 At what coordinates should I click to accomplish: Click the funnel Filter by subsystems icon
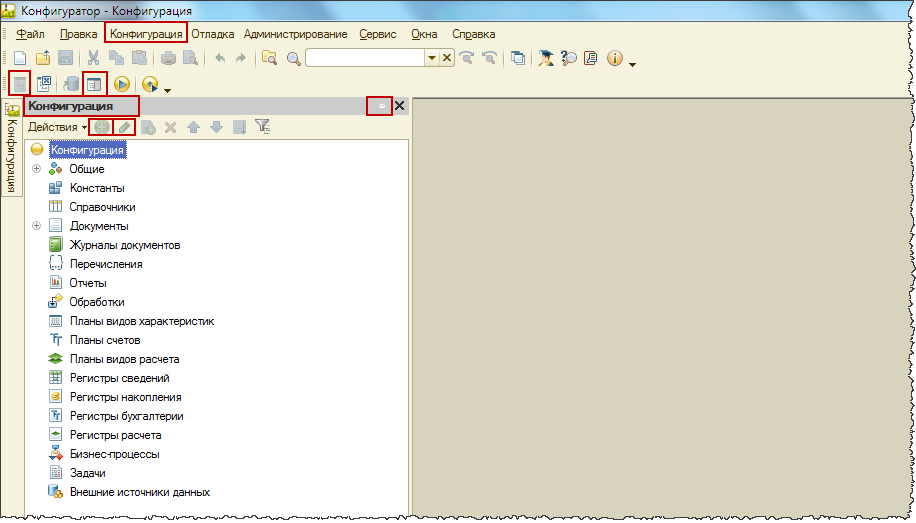[x=263, y=126]
